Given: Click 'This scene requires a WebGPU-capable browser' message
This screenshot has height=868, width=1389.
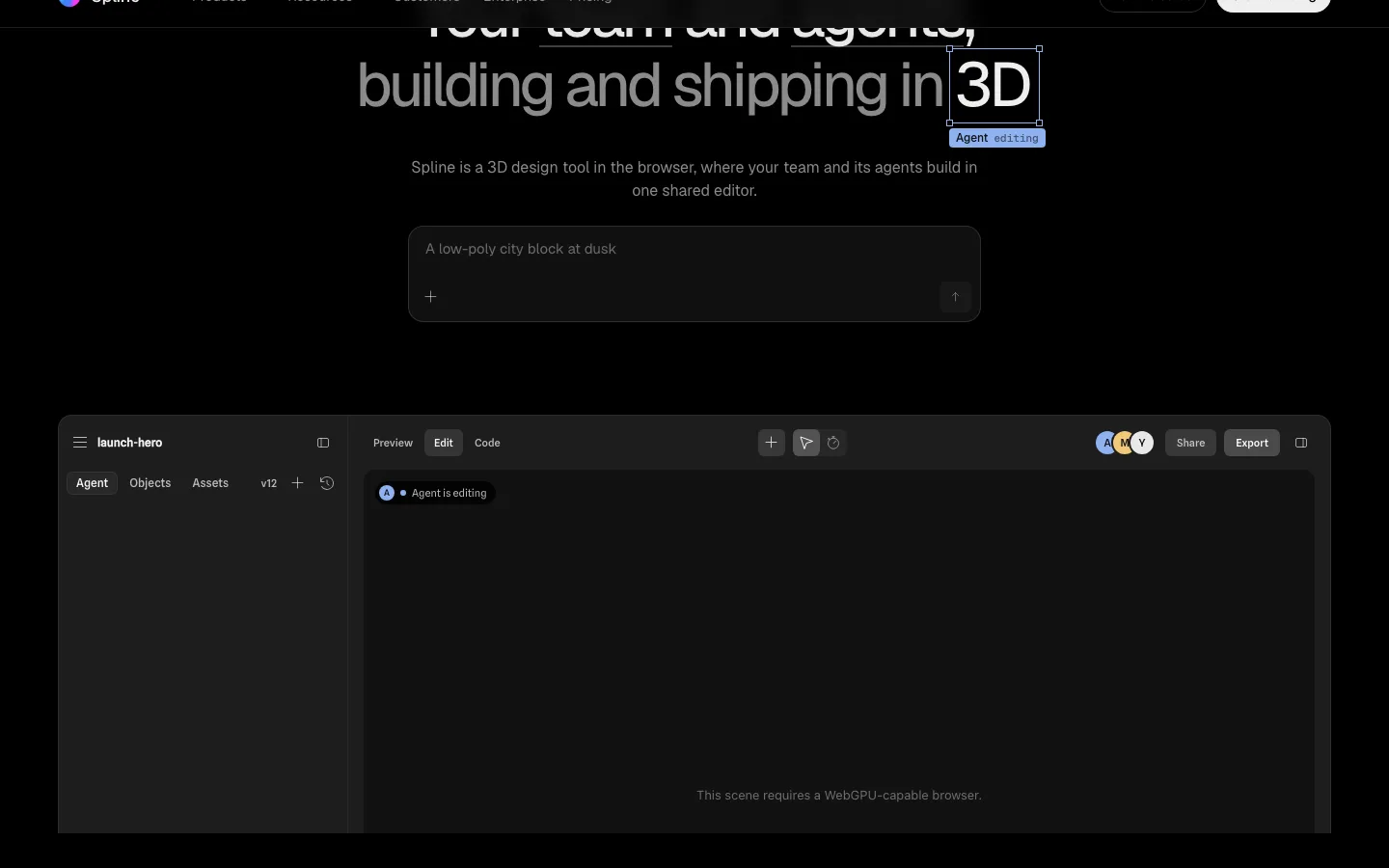Looking at the screenshot, I should 839,796.
